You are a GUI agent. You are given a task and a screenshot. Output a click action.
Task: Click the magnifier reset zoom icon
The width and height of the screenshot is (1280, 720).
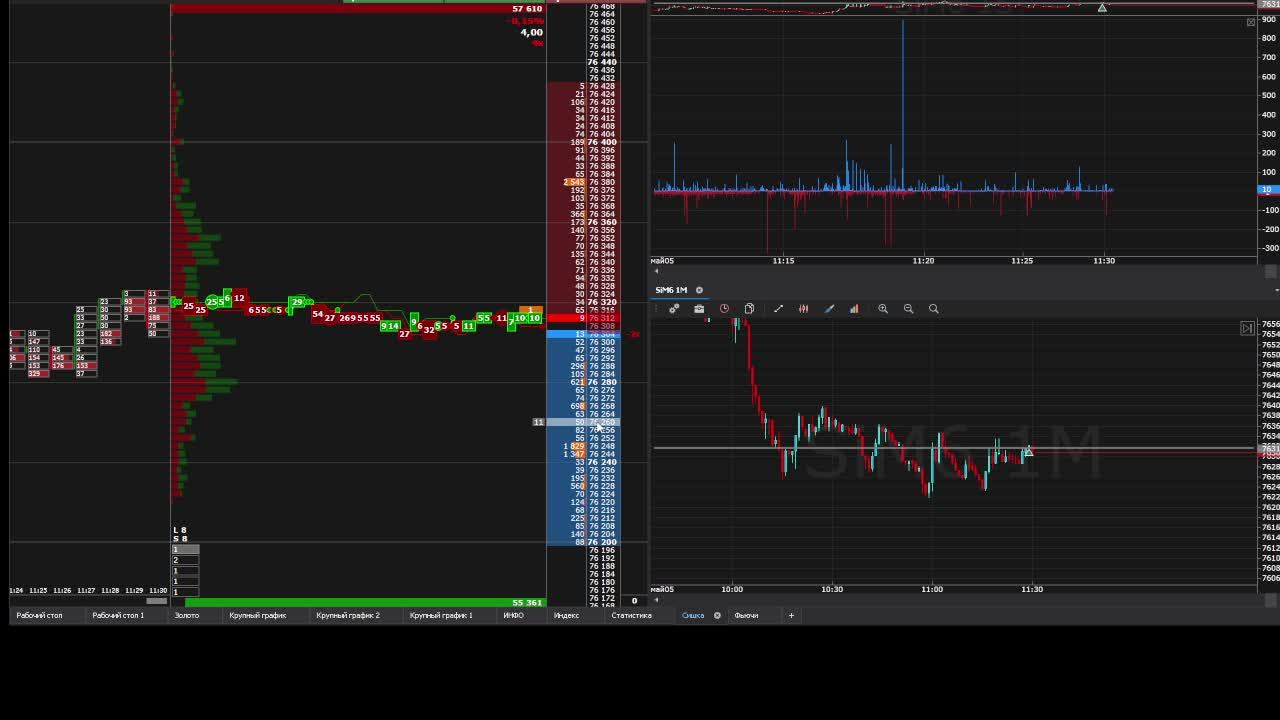pos(934,309)
